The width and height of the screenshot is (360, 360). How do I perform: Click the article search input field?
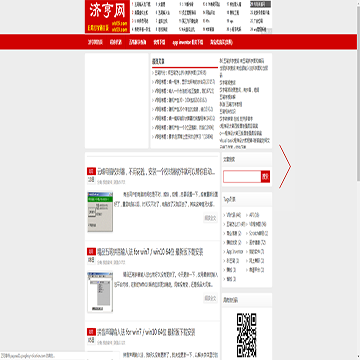coord(242,176)
